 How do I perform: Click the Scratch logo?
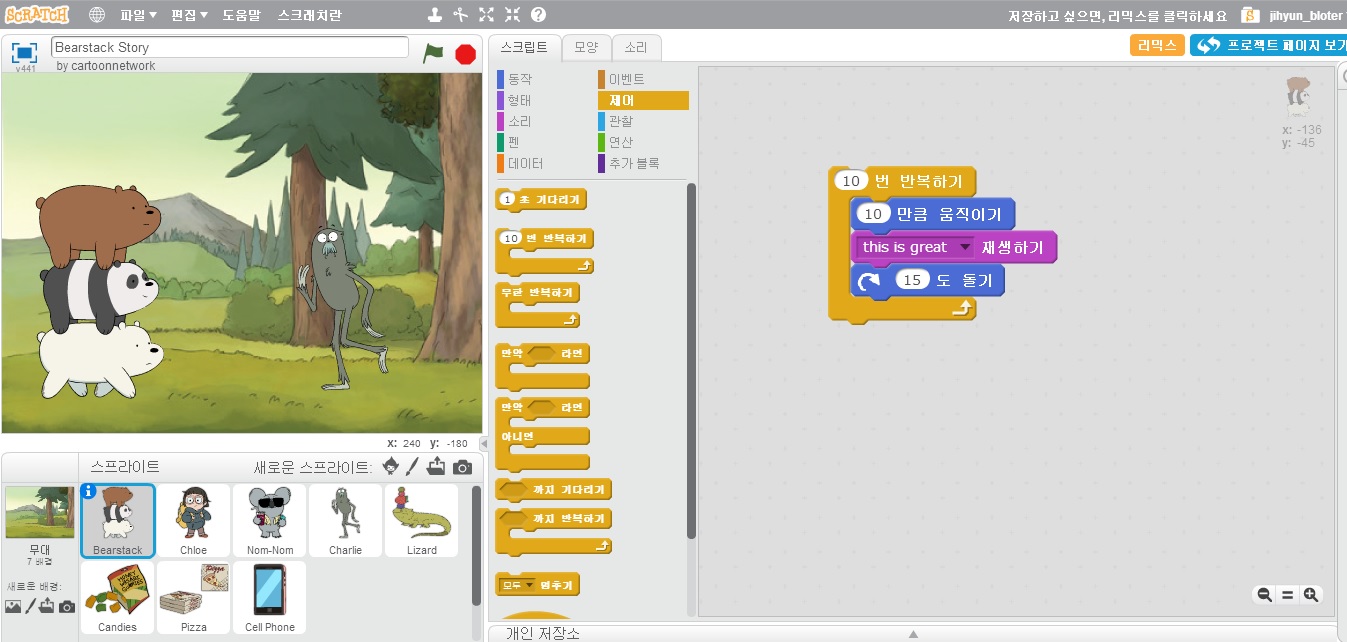[x=37, y=15]
